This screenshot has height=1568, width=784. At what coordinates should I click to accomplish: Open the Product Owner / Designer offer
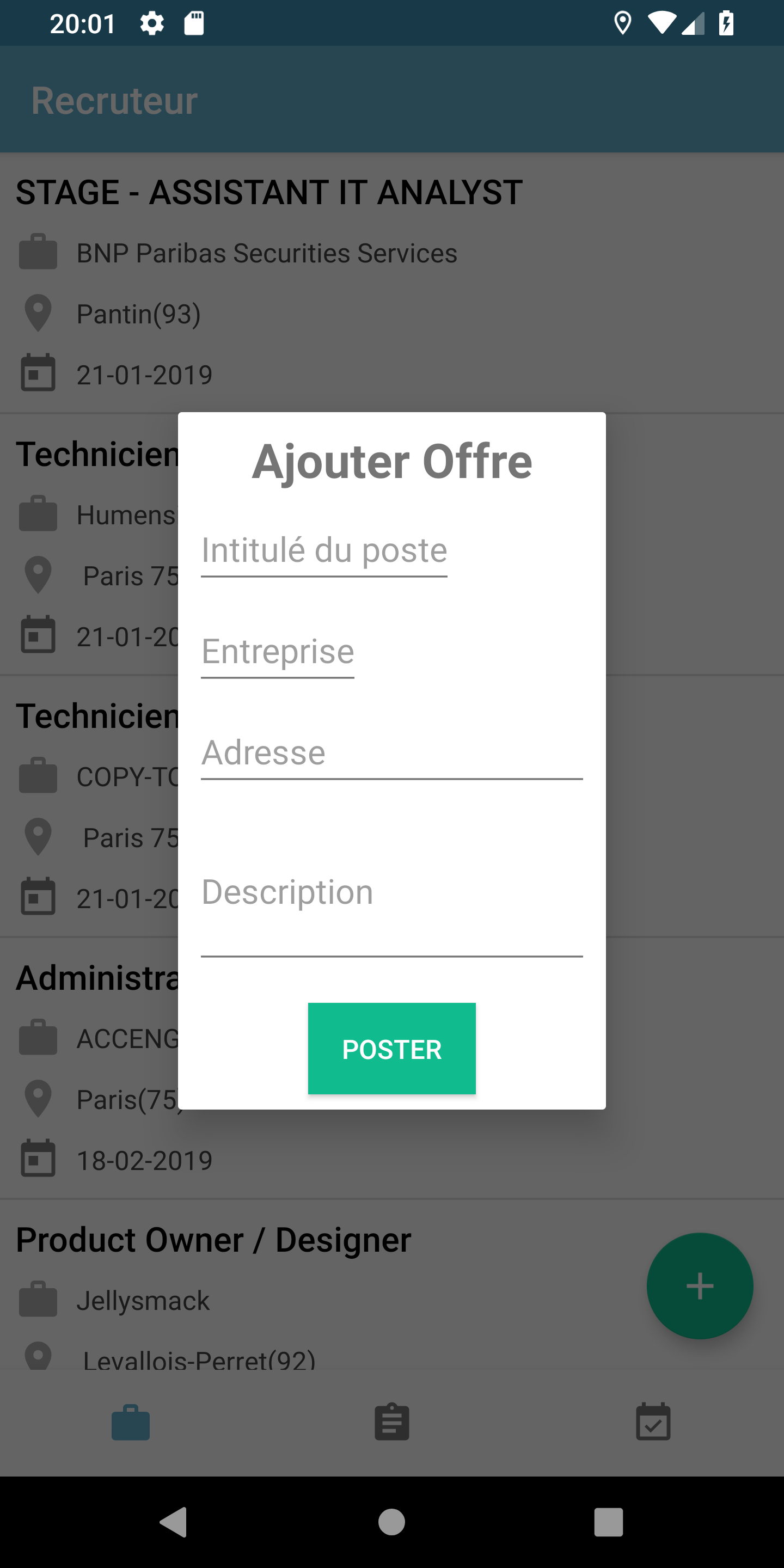pos(213,1240)
